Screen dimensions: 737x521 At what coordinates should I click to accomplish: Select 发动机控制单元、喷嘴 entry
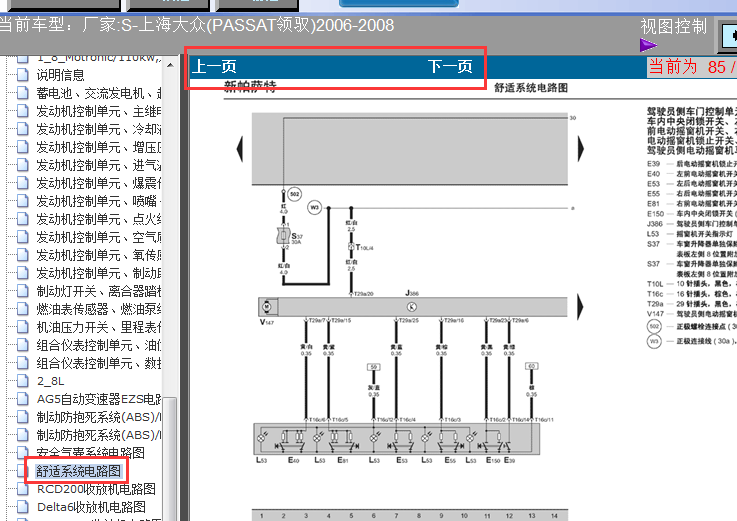99,201
